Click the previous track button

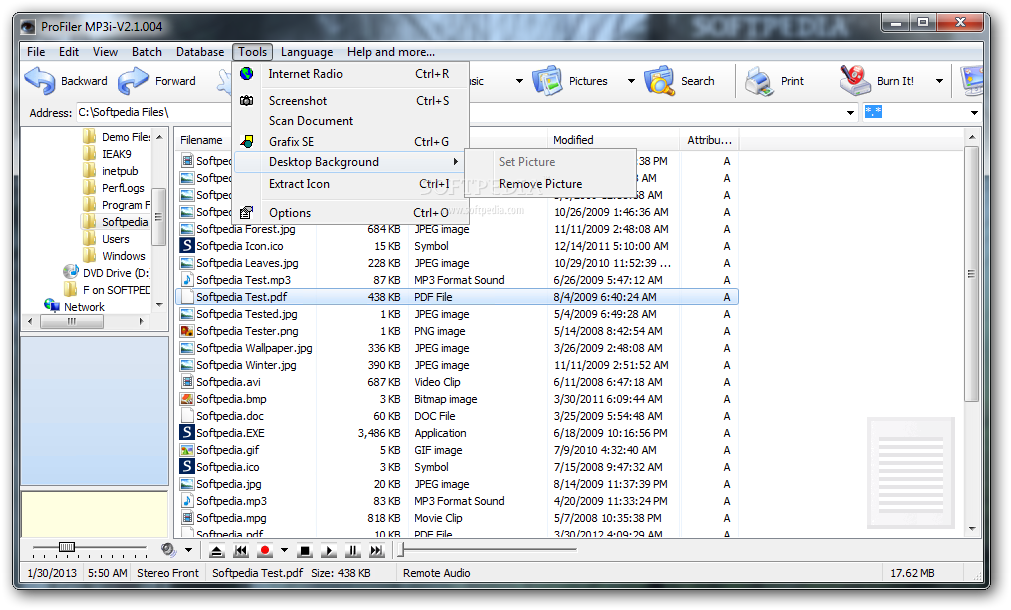240,551
